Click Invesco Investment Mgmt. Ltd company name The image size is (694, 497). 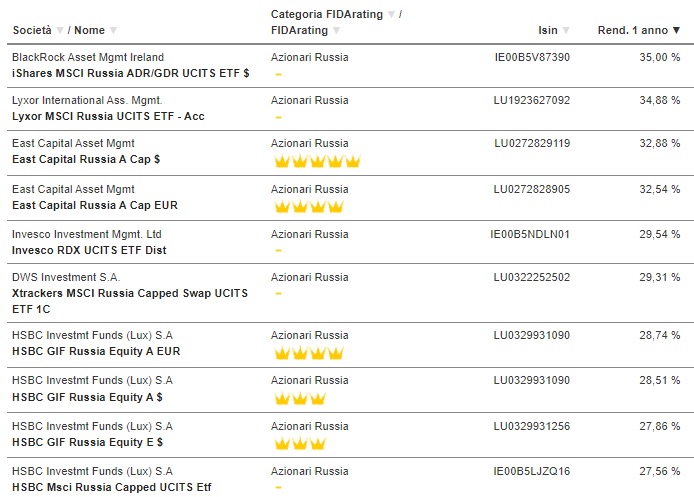tap(87, 234)
